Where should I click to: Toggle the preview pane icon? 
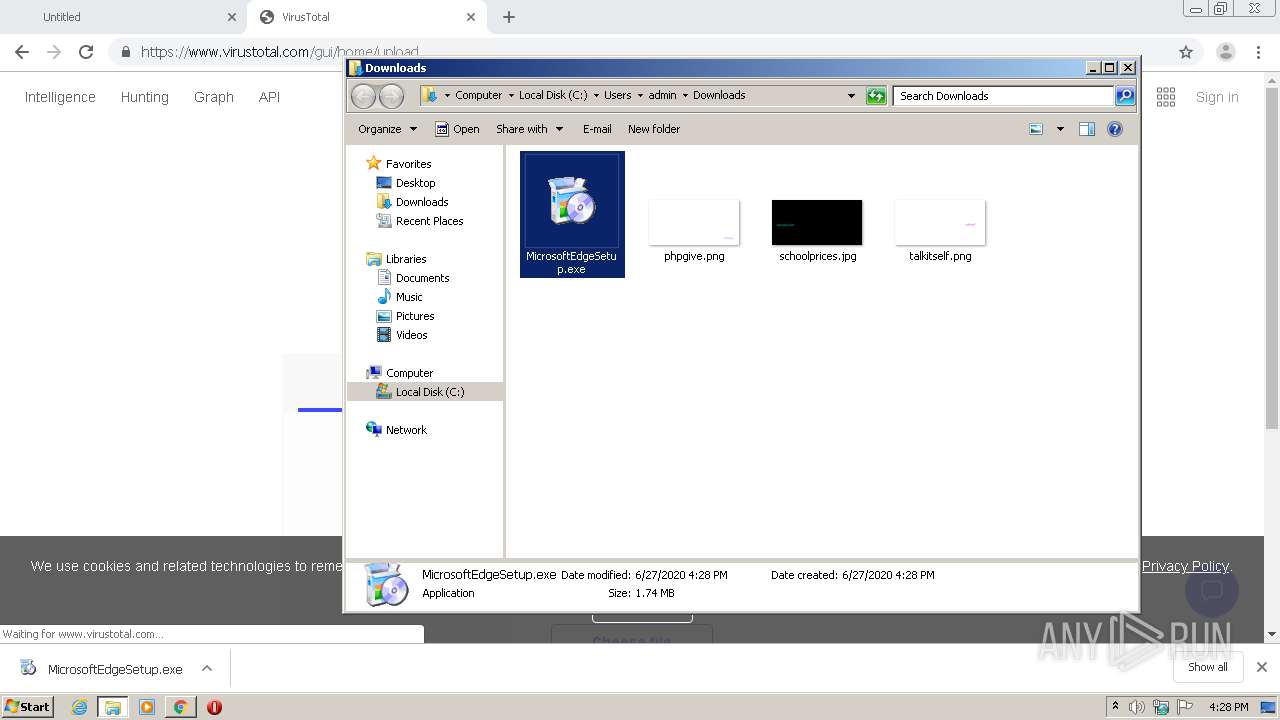tap(1087, 129)
